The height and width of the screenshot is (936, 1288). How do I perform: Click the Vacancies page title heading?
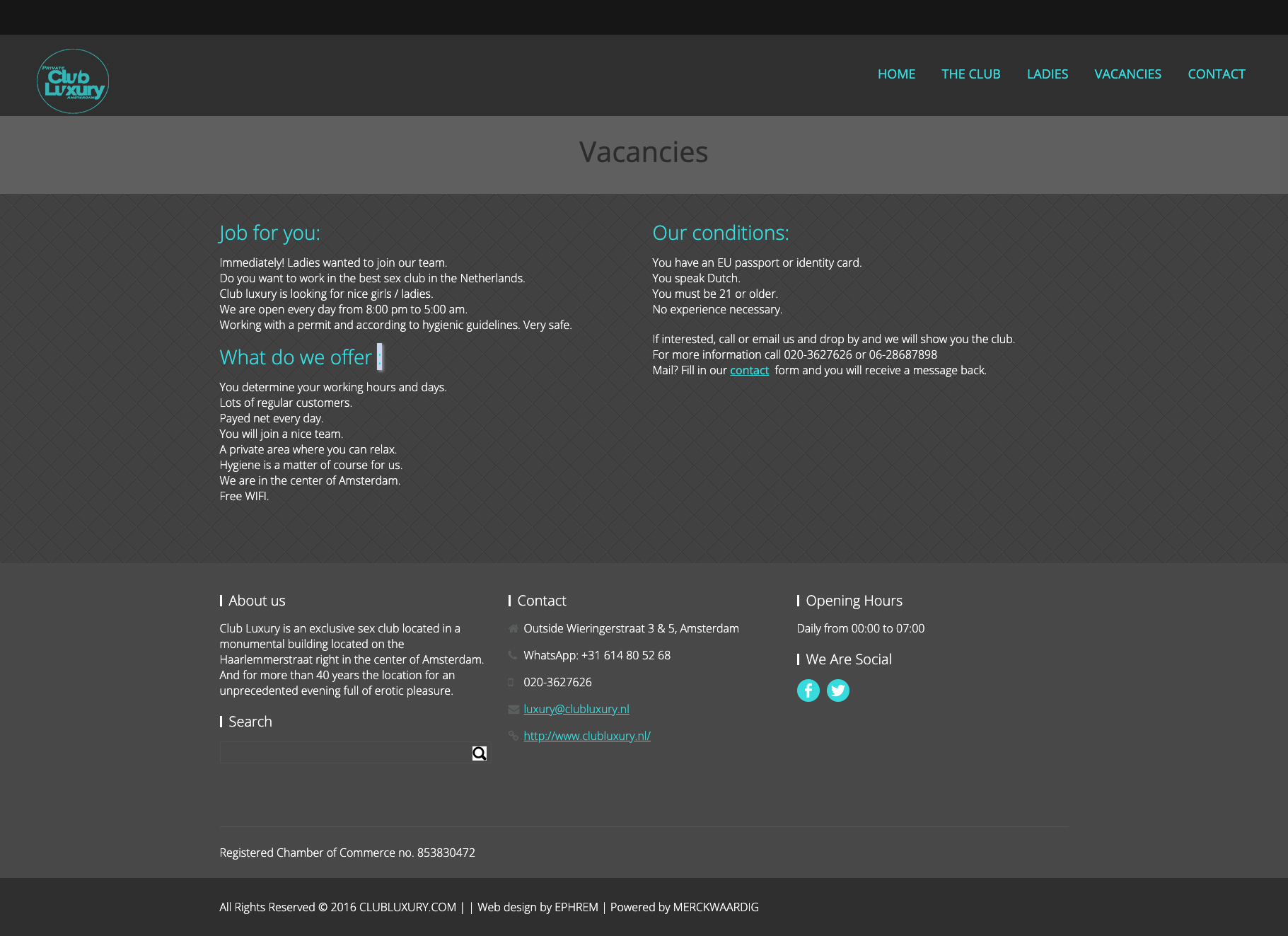644,152
